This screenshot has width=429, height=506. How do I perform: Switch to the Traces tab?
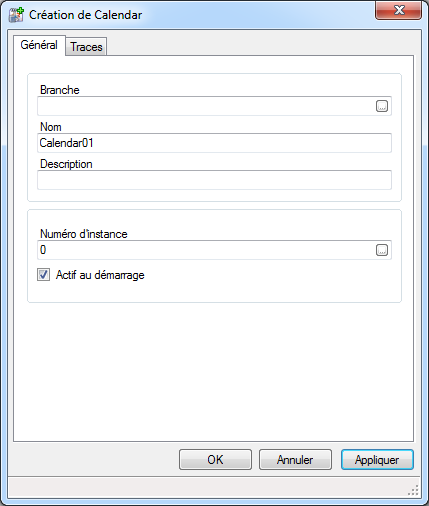(x=86, y=47)
